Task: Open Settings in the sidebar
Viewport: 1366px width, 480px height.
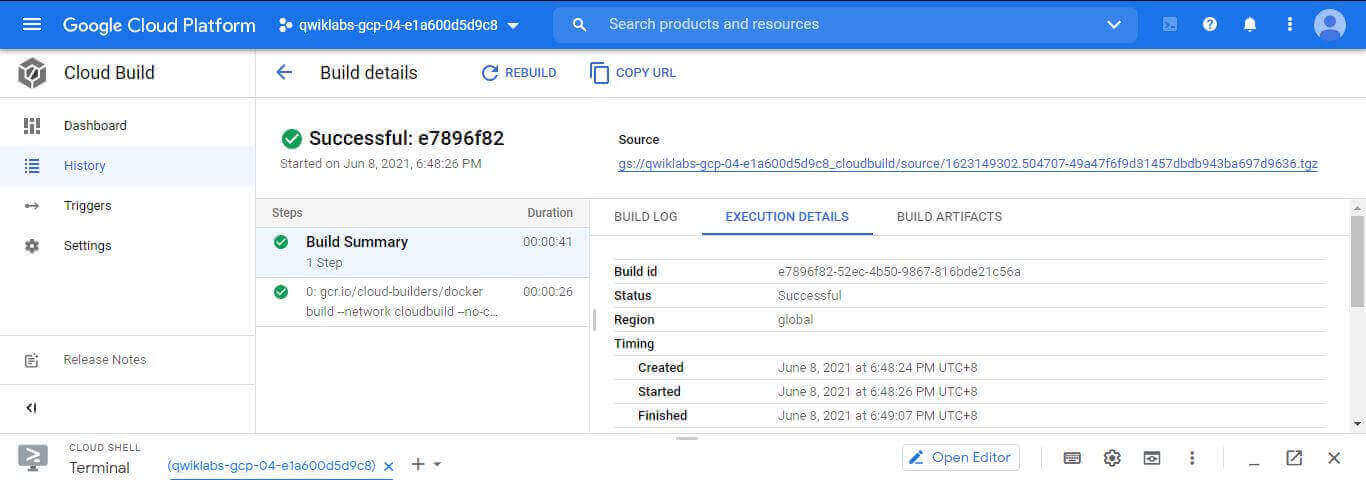Action: tap(128, 246)
